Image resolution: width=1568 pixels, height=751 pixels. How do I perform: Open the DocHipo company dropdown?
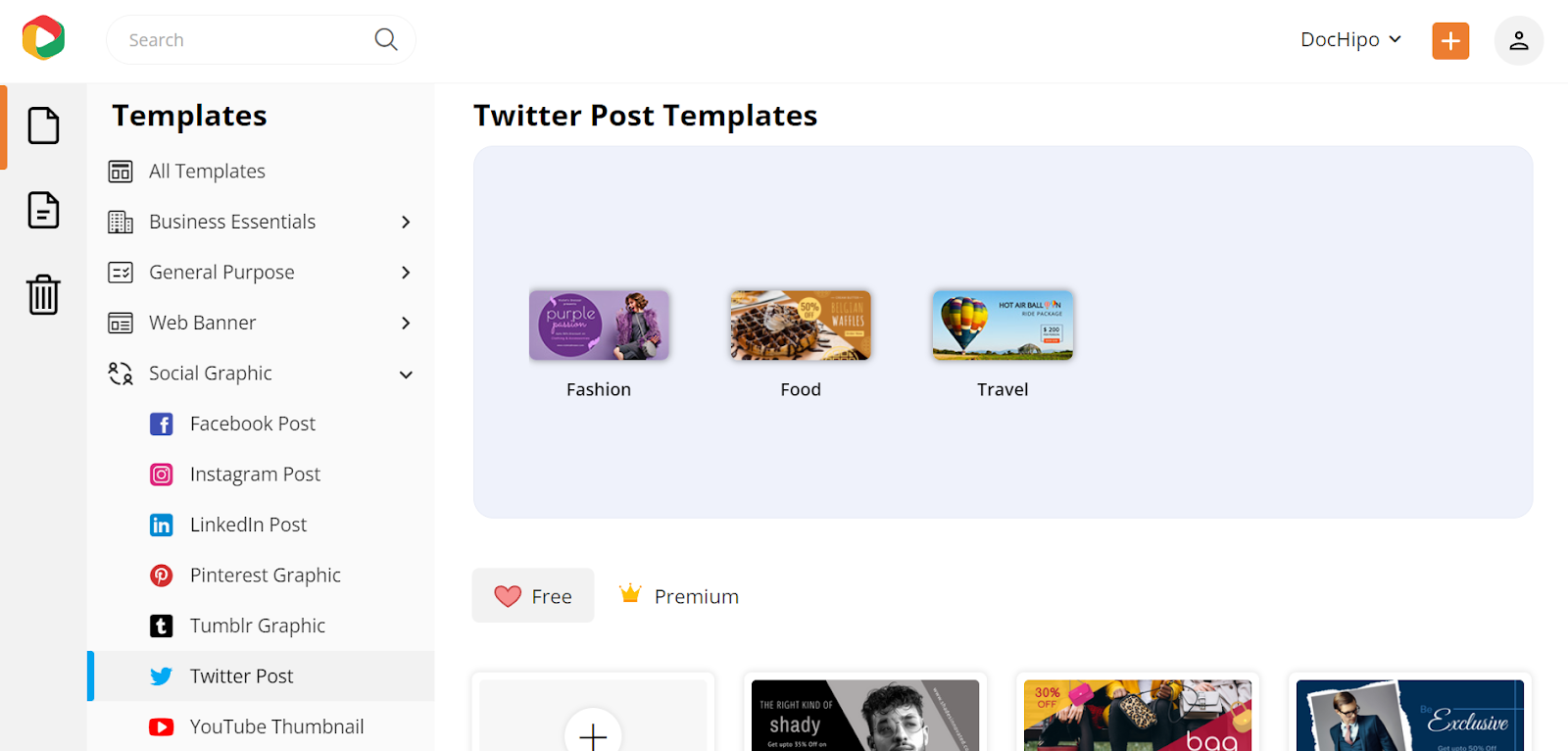click(1350, 39)
